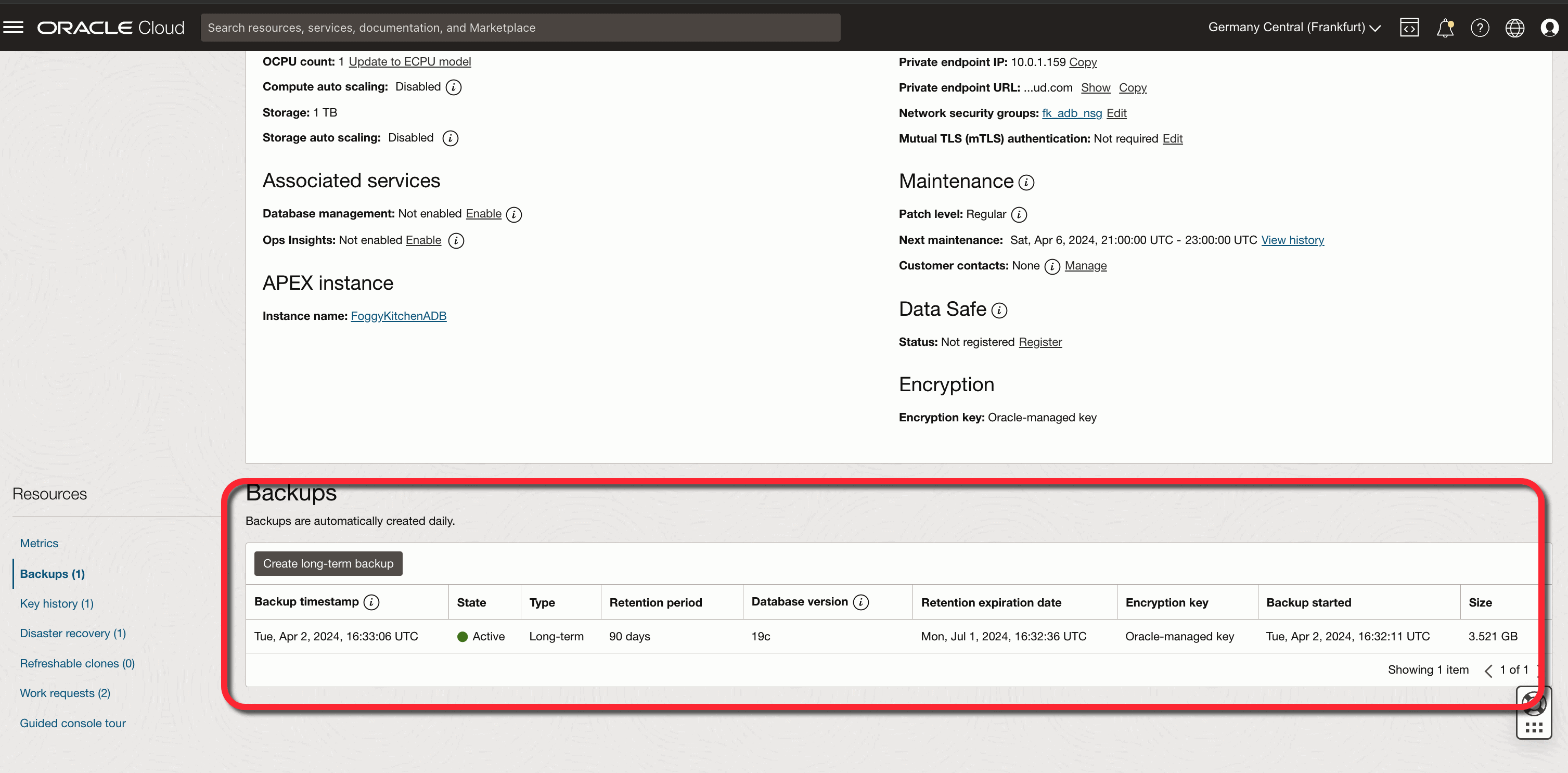Open Refreshable clones (0) resource
Screen dimensions: 1568x773
click(x=78, y=663)
